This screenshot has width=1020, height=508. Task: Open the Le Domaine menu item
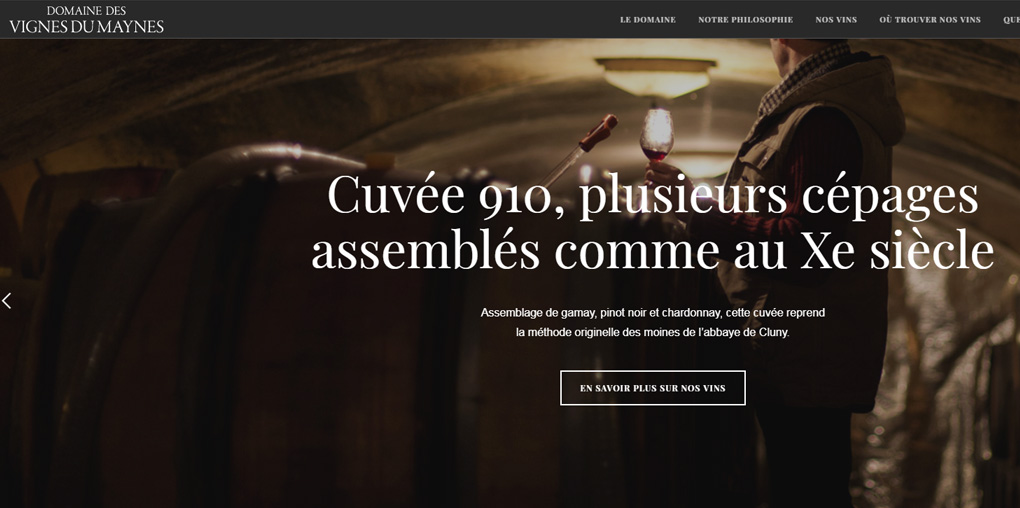(647, 20)
